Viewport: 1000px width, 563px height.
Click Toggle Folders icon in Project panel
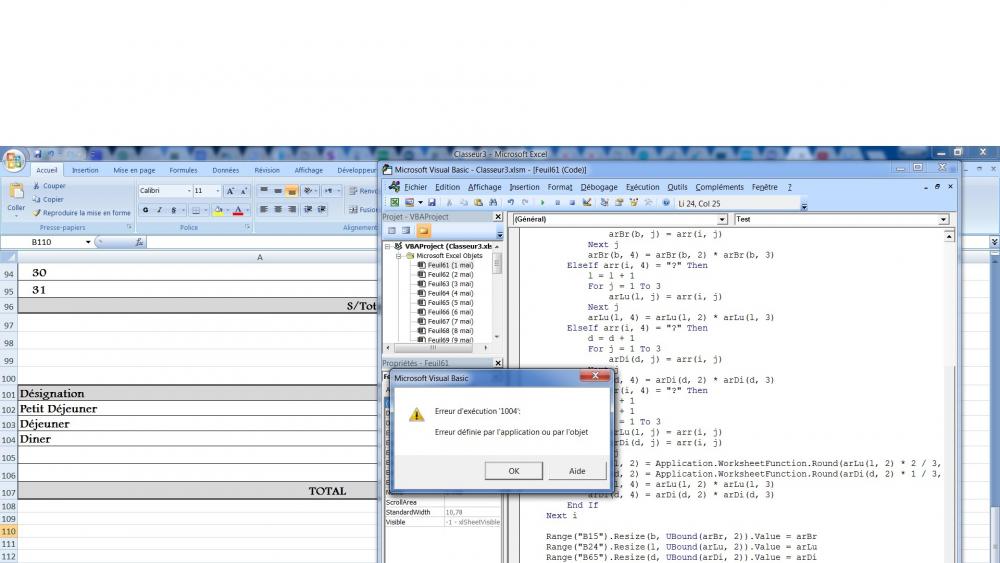coord(423,231)
